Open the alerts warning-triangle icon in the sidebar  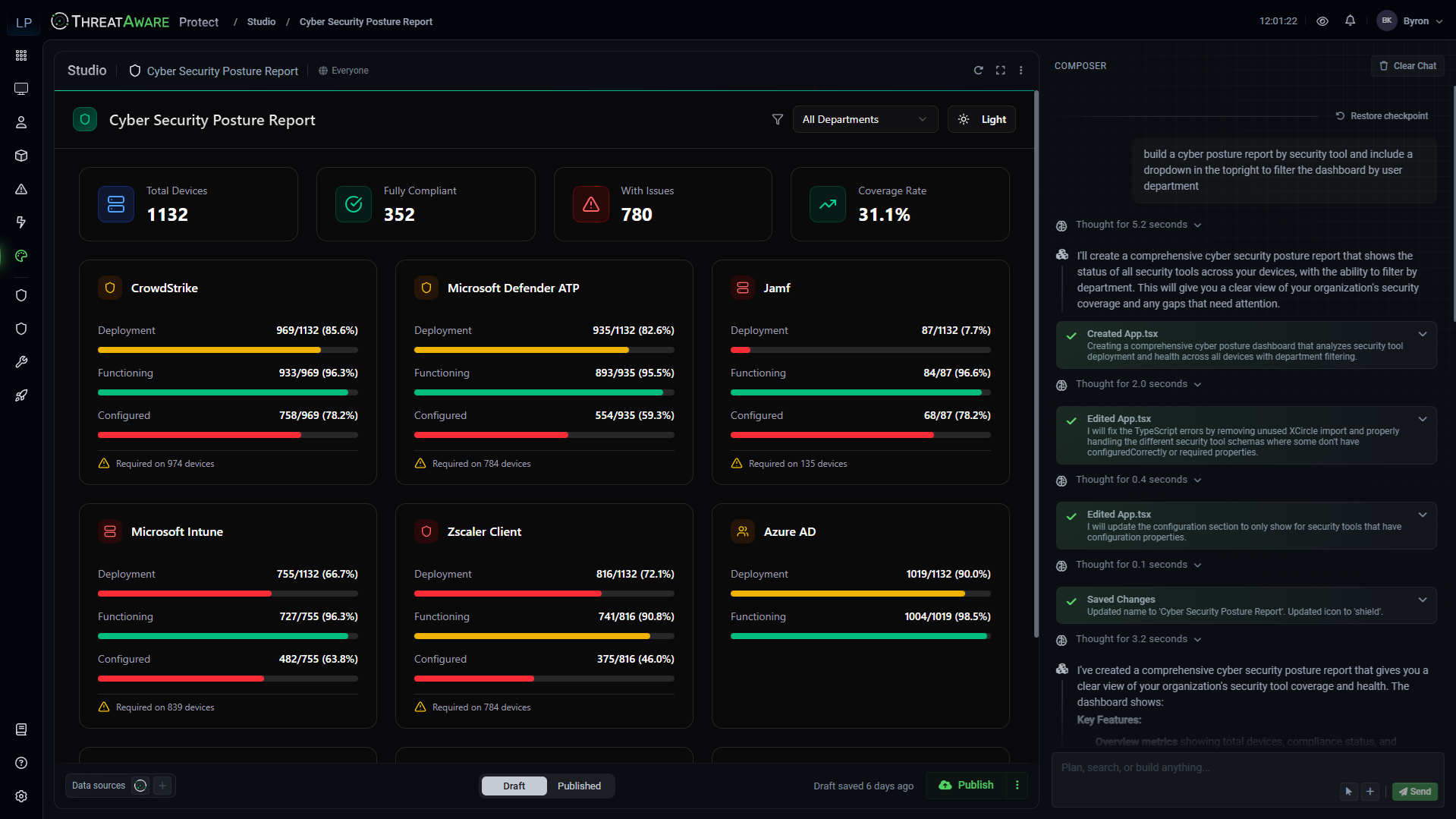pyautogui.click(x=21, y=189)
